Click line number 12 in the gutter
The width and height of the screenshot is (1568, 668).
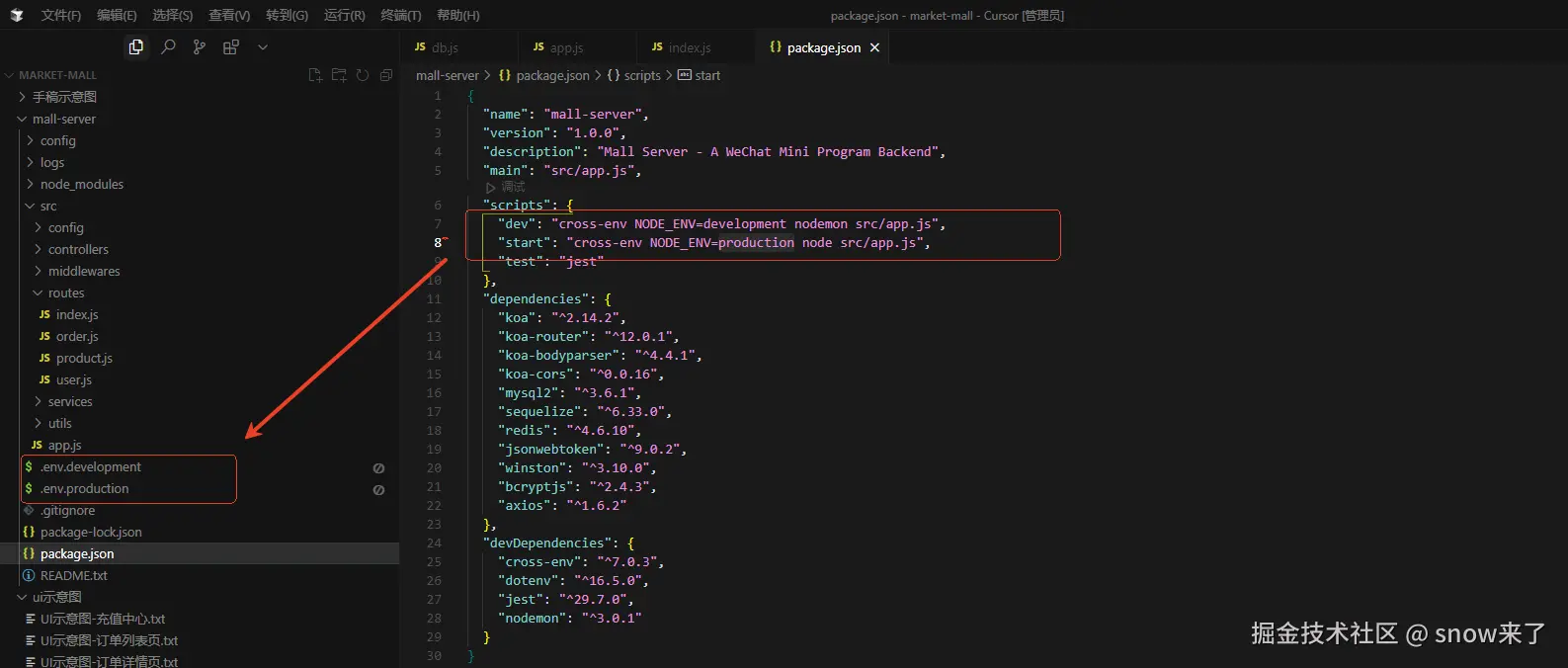(x=434, y=318)
